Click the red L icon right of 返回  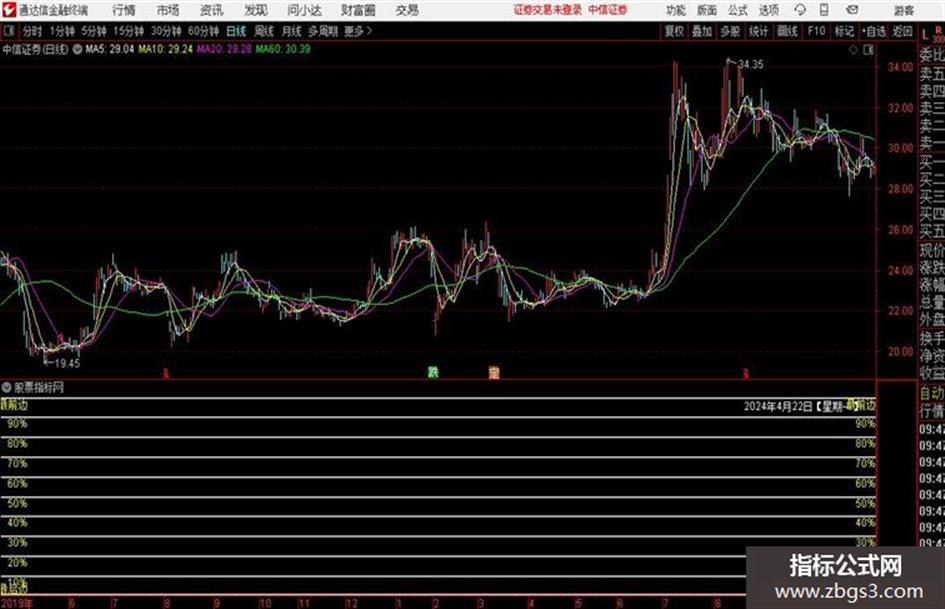click(926, 36)
